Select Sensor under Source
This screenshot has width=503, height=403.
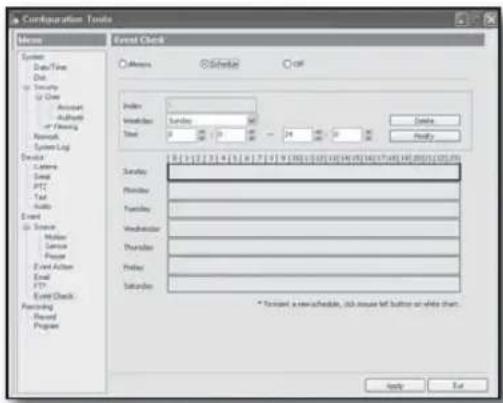tap(56, 246)
